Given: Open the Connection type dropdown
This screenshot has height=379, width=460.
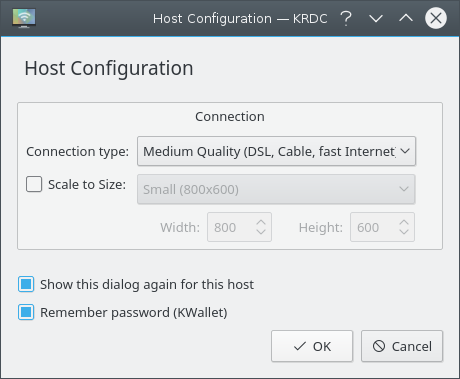Looking at the screenshot, I should (276, 151).
